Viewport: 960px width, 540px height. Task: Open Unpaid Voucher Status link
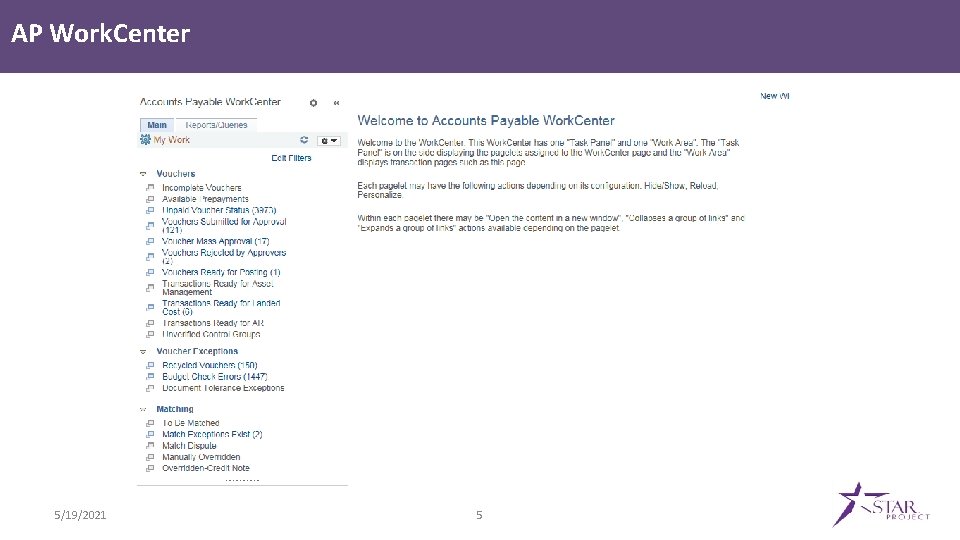(219, 210)
